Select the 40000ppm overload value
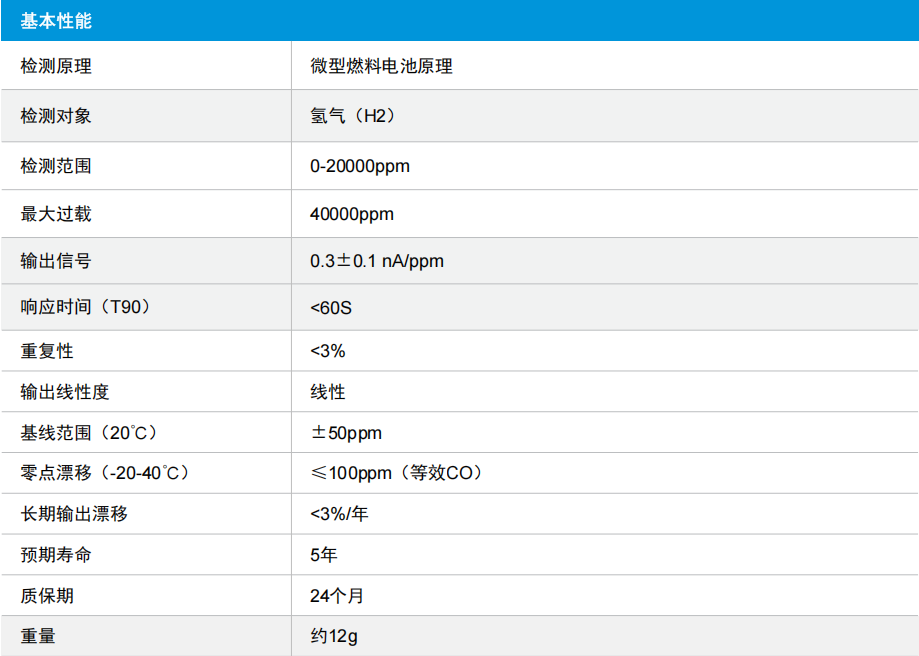The width and height of the screenshot is (919, 656). tap(352, 214)
